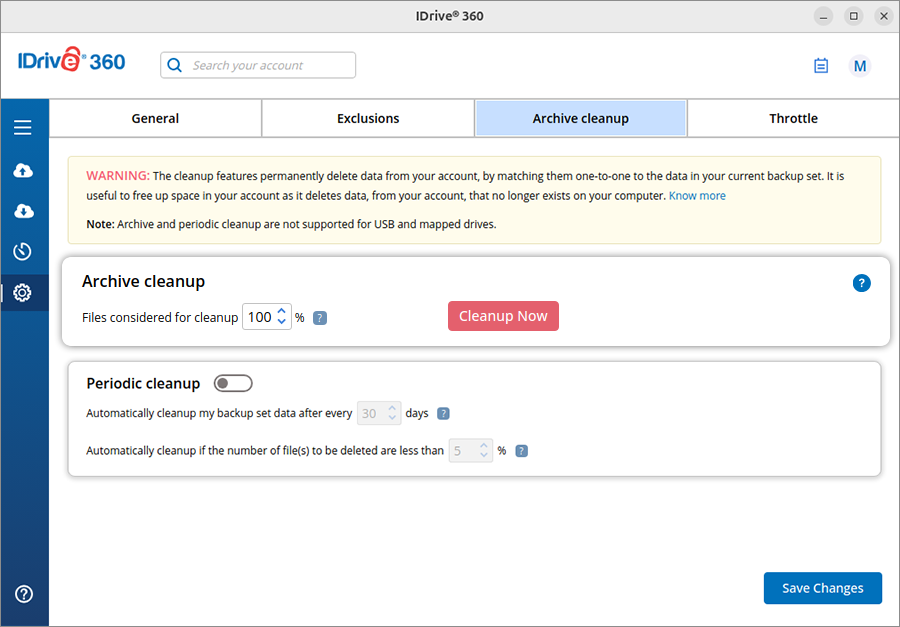Open the hamburger menu in the sidebar
The width and height of the screenshot is (900, 627).
coord(23,127)
